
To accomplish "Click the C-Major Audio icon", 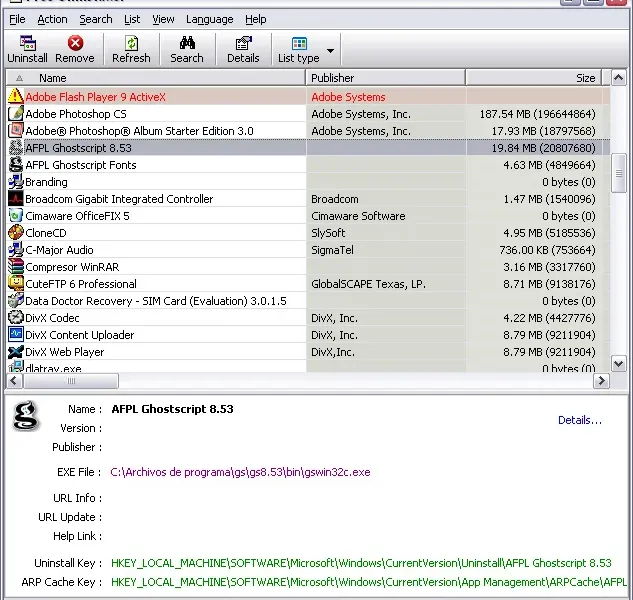I will (x=16, y=249).
